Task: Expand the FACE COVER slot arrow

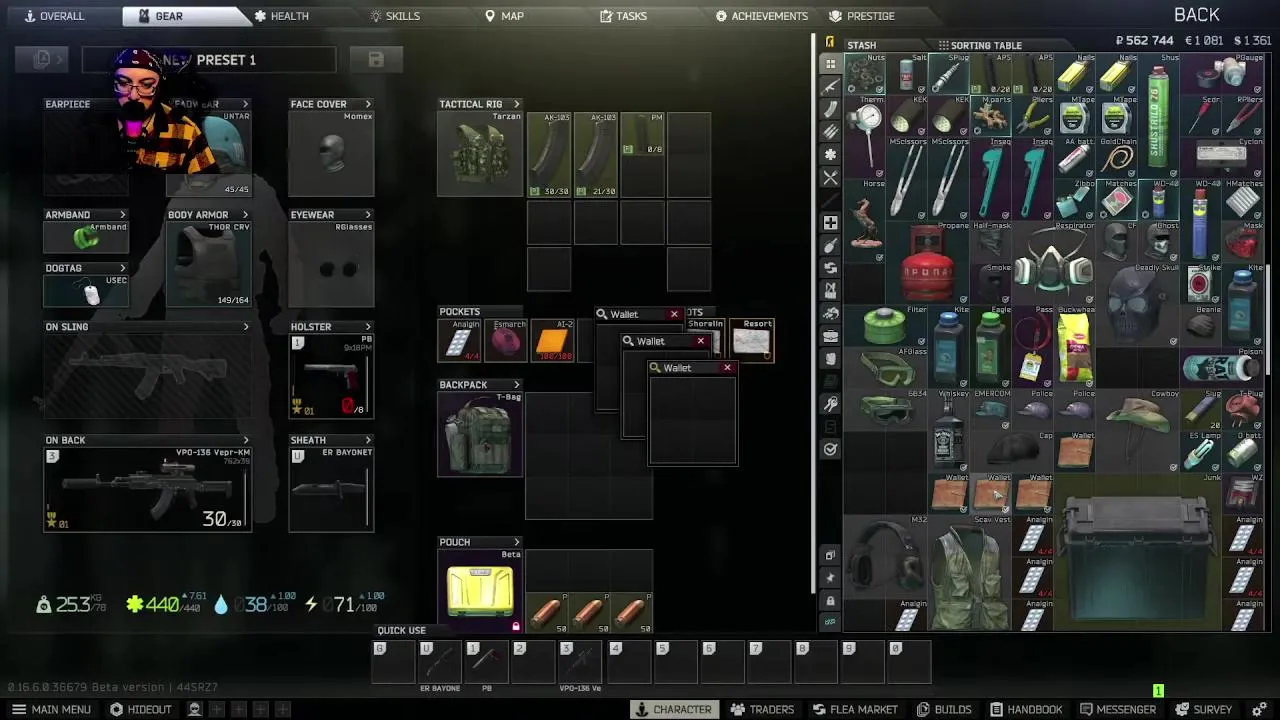Action: (x=367, y=104)
